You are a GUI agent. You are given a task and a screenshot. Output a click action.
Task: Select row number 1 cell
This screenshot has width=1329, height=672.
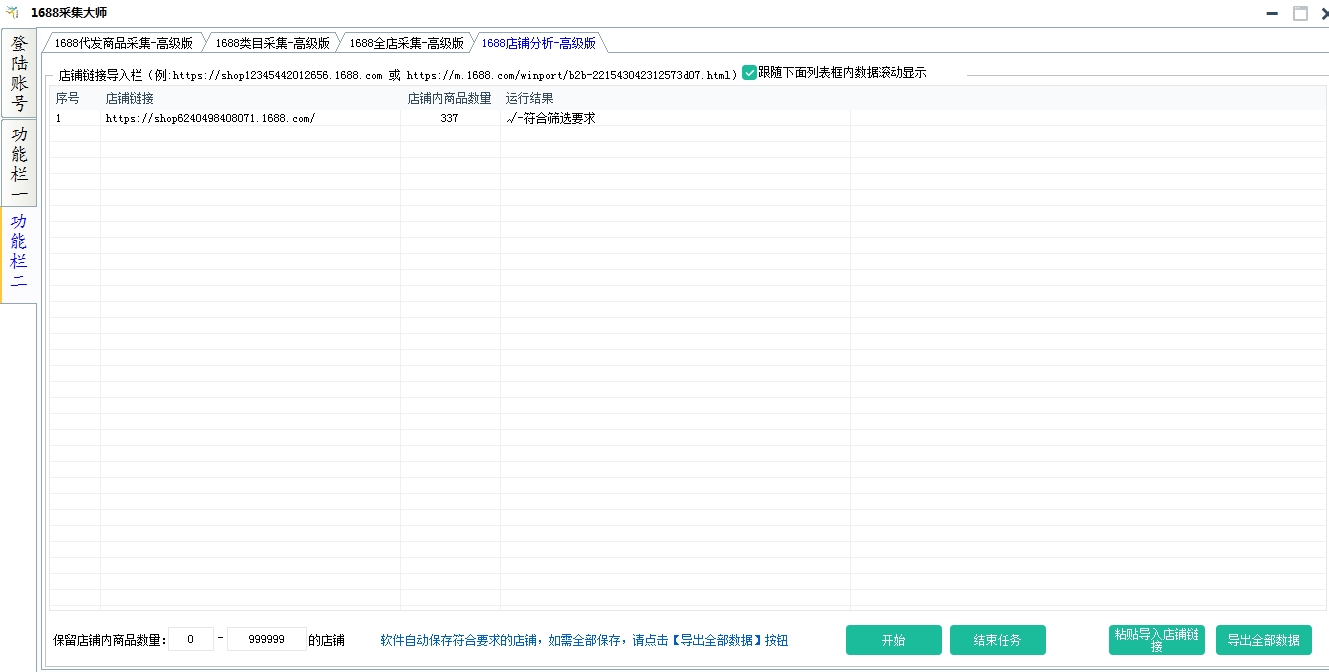(x=75, y=118)
